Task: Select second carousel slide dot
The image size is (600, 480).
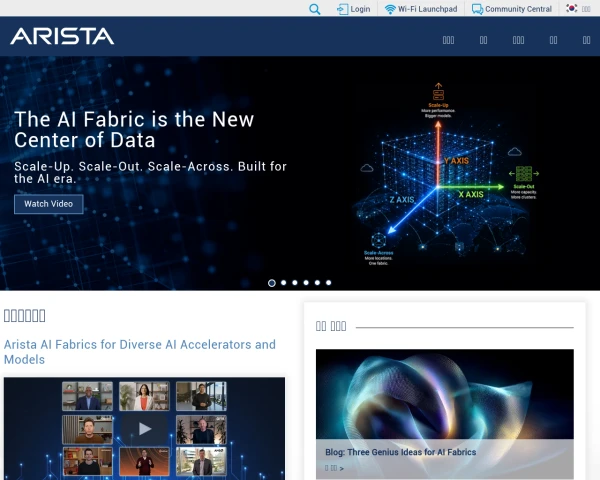Action: point(284,283)
